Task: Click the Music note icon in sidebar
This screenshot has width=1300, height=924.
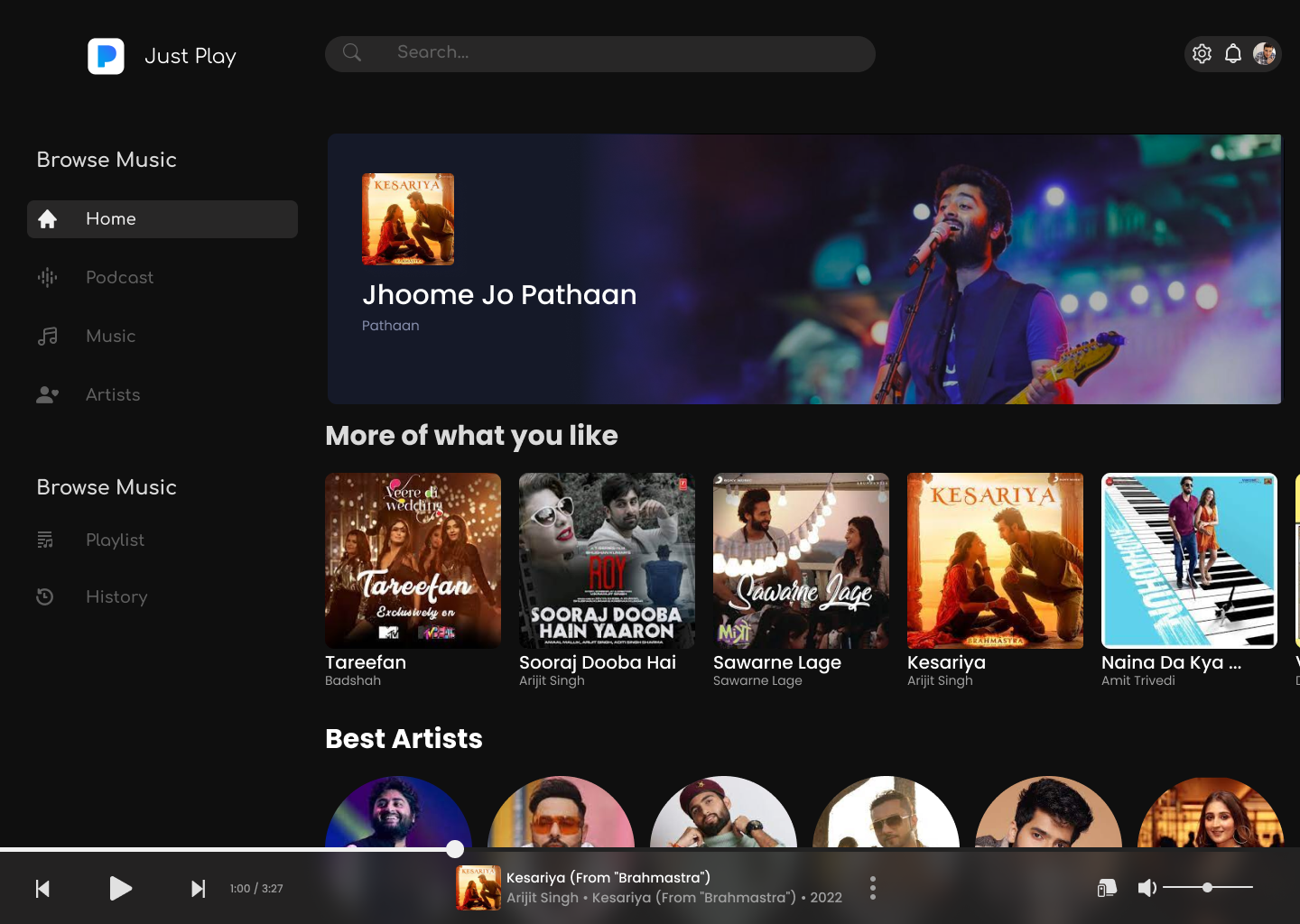Action: click(48, 337)
